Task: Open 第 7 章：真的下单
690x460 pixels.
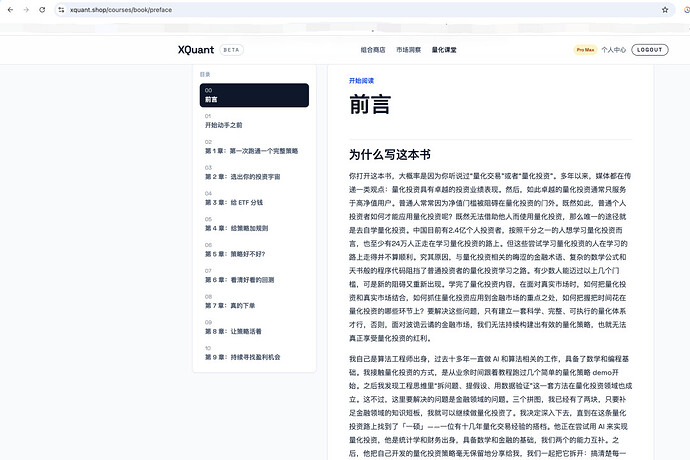Action: (254, 301)
